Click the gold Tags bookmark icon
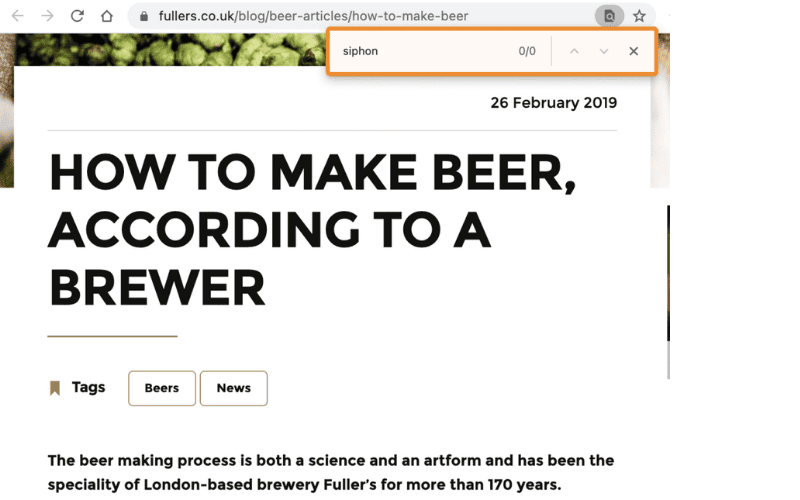Viewport: 800px width, 500px height. click(x=55, y=388)
